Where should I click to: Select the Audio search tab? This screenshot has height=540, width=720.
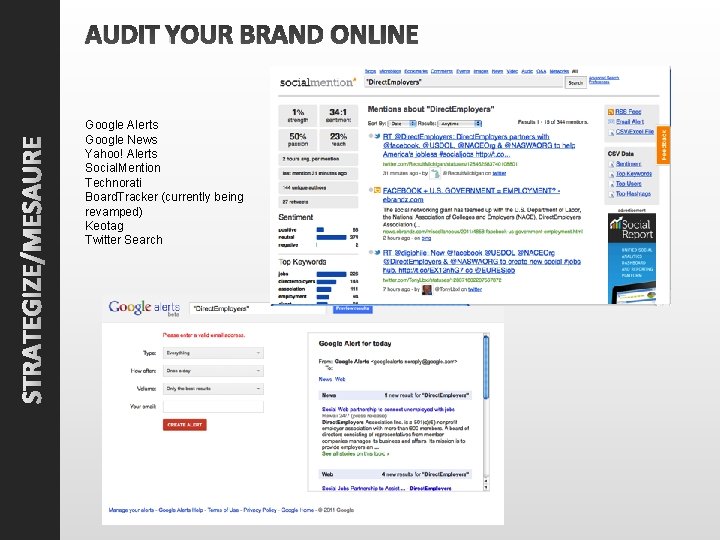point(527,71)
